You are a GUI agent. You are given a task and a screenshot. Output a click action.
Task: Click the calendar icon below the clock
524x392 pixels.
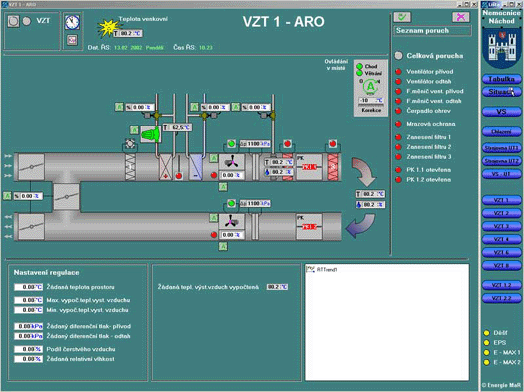click(72, 40)
